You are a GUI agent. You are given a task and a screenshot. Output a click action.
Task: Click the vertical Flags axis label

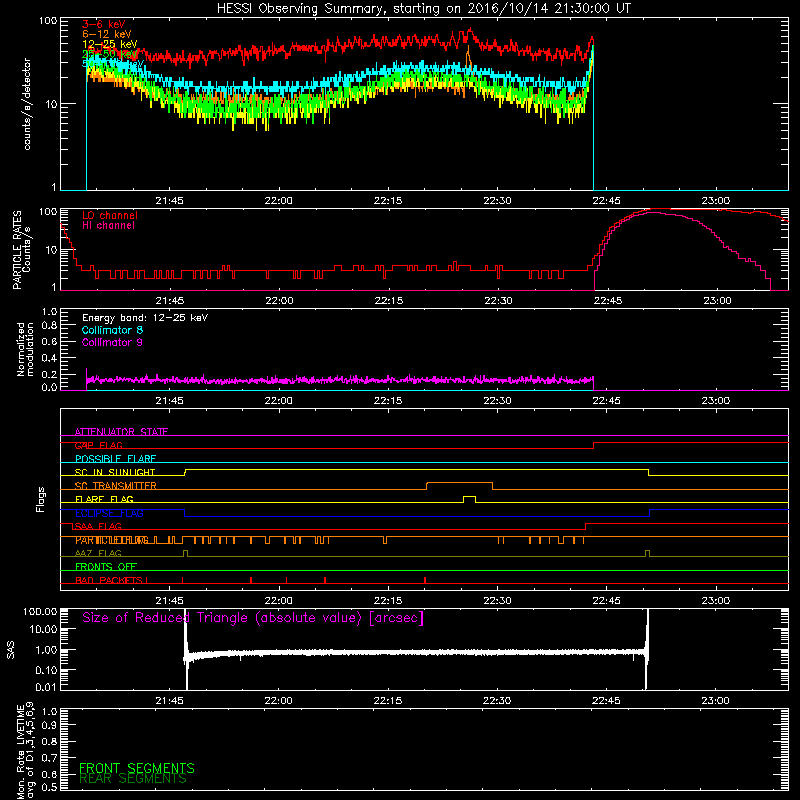[41, 499]
